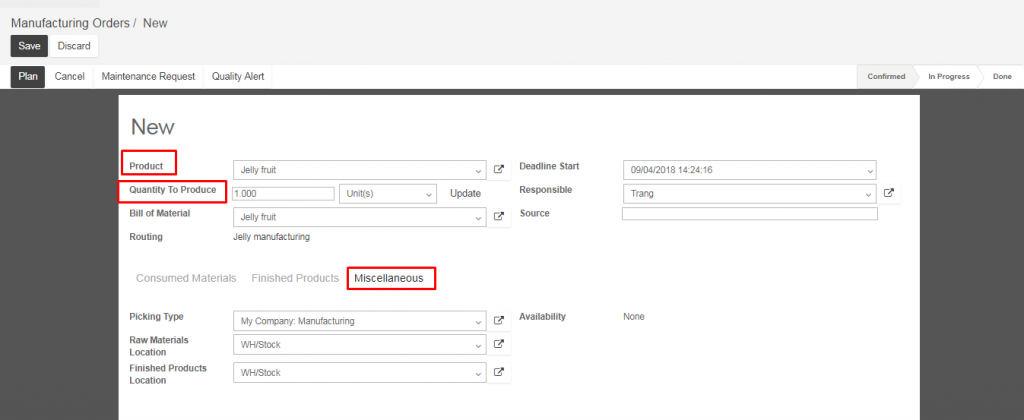Focus the Source input field
Screen dimensions: 1024x420
pyautogui.click(x=750, y=214)
